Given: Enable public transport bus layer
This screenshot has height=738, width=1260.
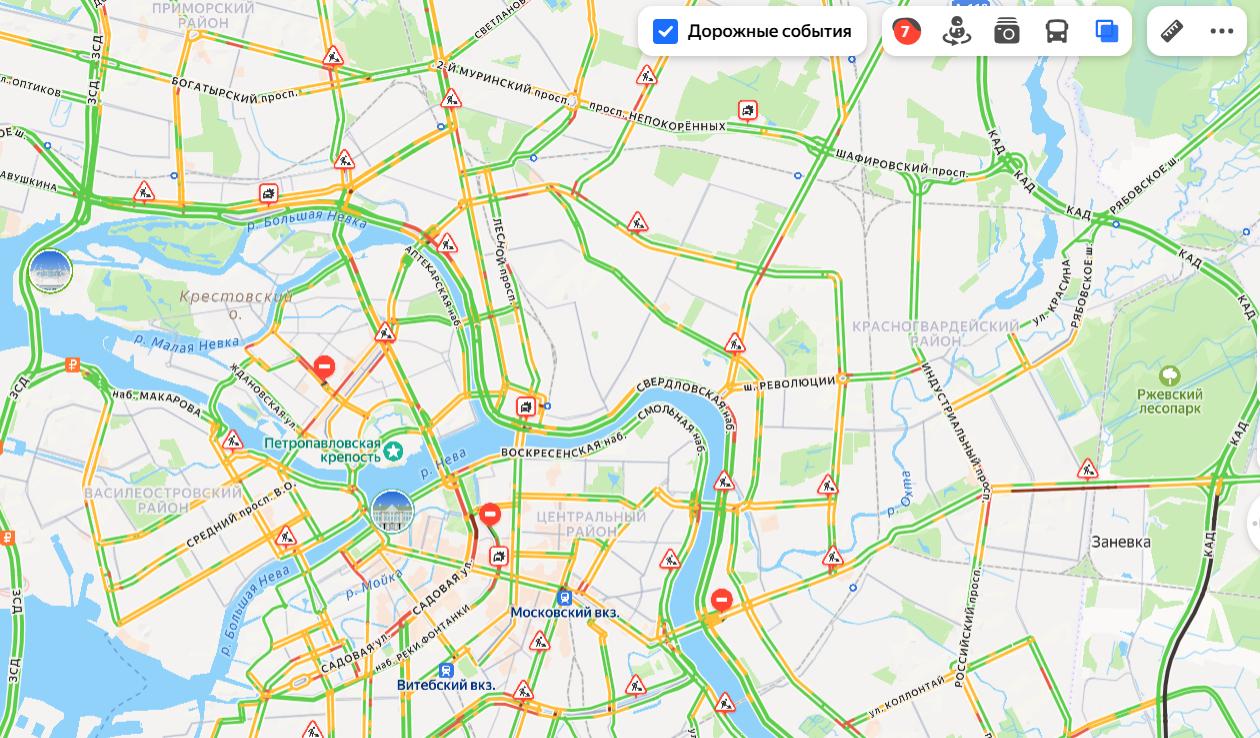Looking at the screenshot, I should tap(1057, 32).
